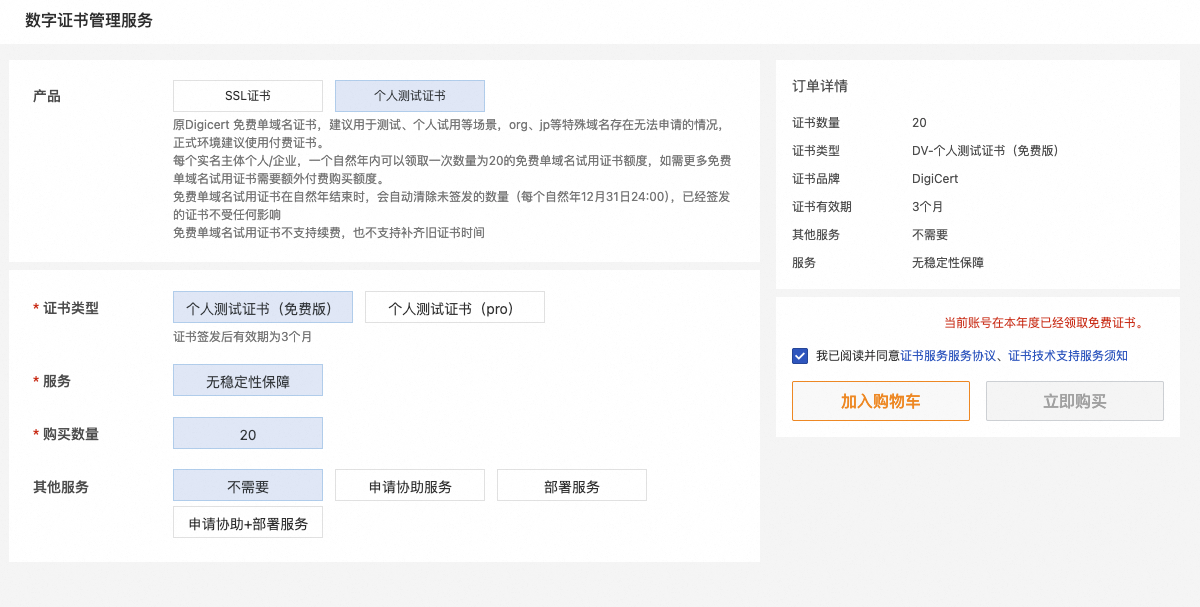Choose 个人测试证书（pro） certificate type

click(454, 308)
